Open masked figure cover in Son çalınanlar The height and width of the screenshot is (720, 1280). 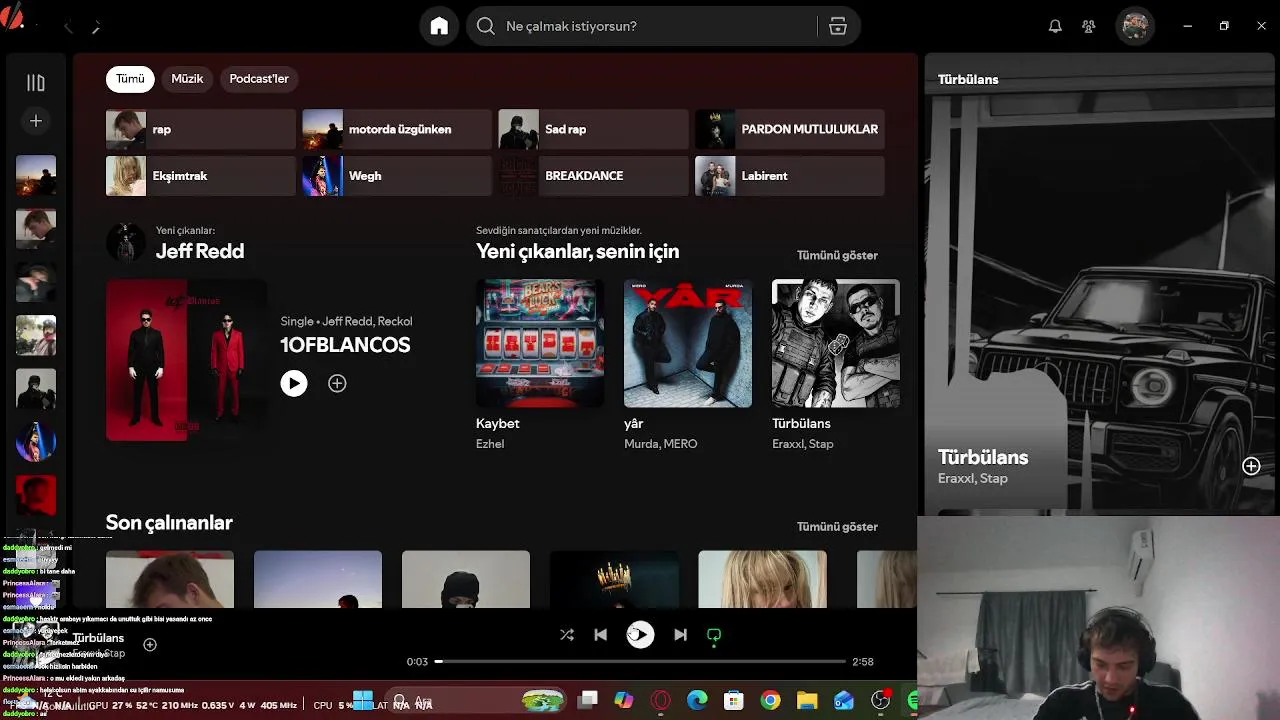coord(466,579)
